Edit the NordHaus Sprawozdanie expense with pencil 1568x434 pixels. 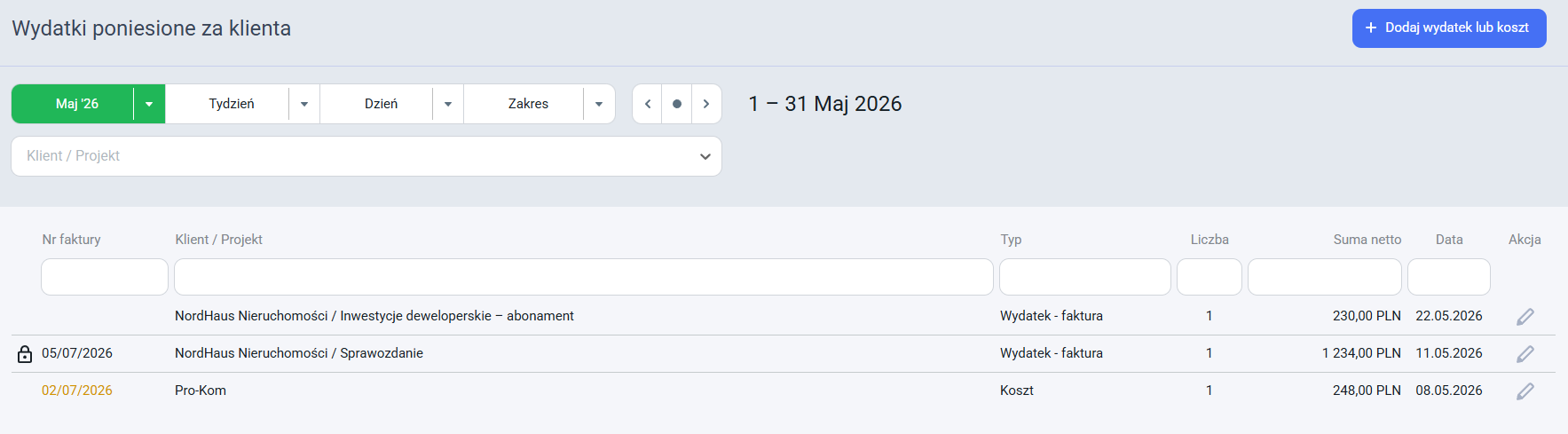(x=1525, y=354)
